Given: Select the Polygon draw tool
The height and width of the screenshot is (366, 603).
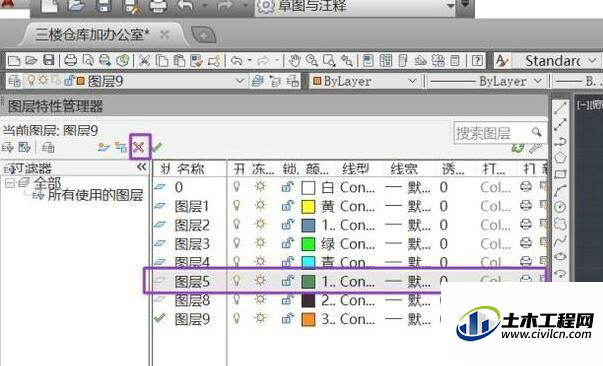Looking at the screenshot, I should tap(560, 158).
